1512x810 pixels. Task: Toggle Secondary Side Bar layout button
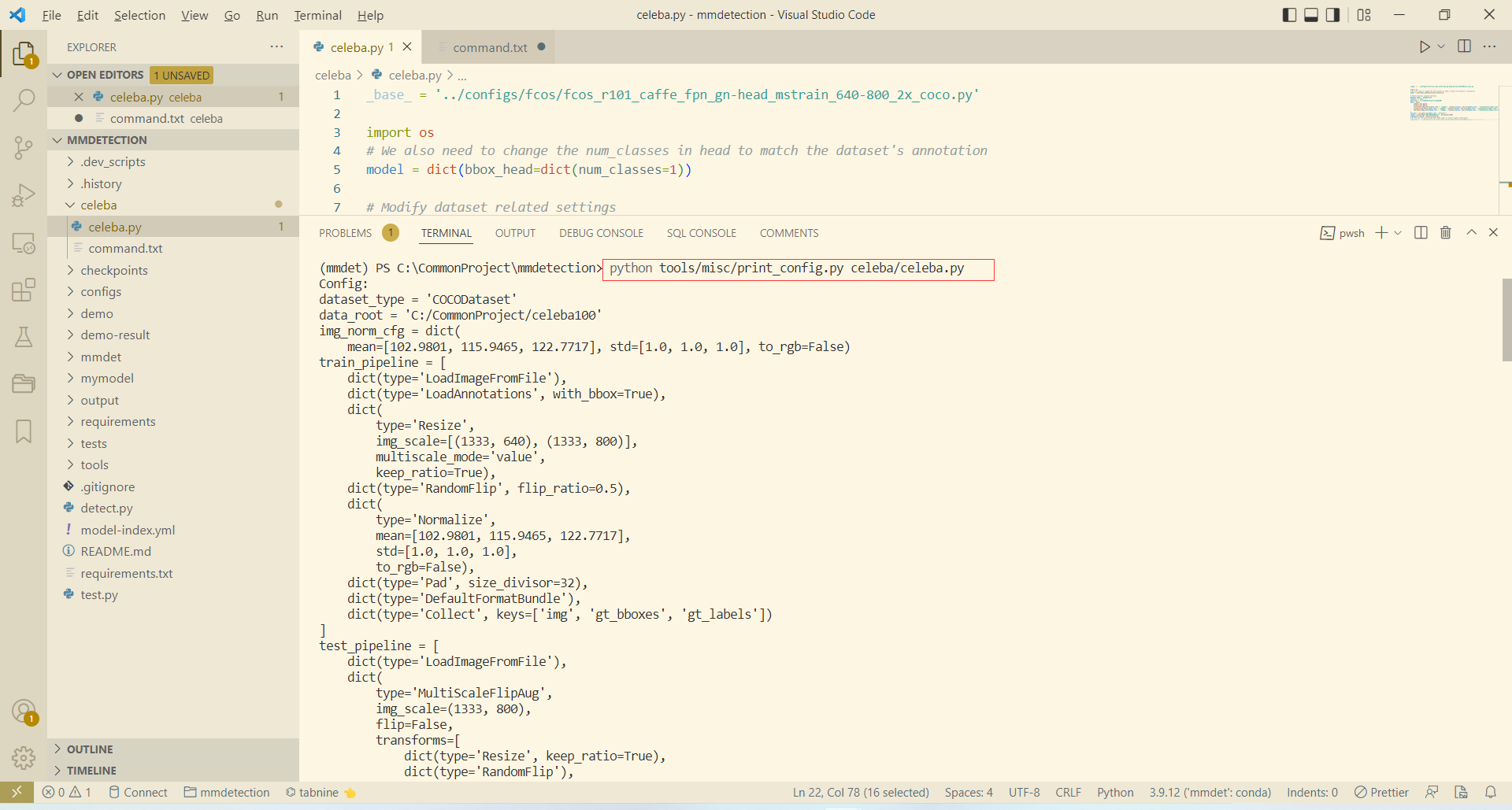pos(1332,15)
